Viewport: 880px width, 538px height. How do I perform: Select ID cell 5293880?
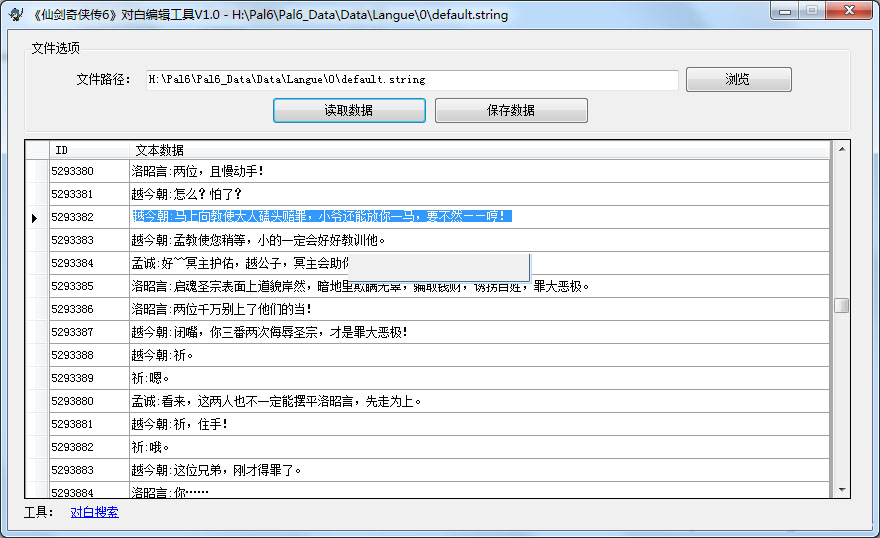click(x=89, y=401)
